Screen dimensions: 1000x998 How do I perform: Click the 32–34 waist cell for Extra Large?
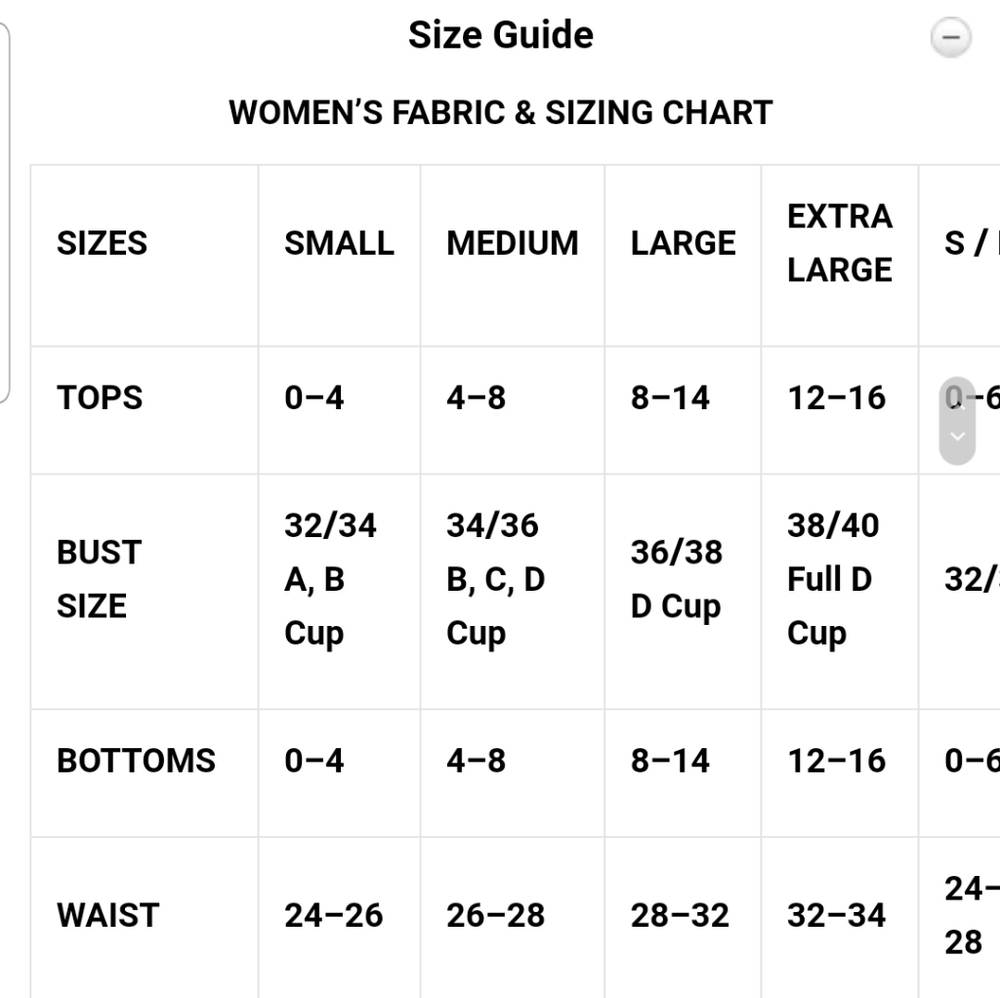pos(837,915)
